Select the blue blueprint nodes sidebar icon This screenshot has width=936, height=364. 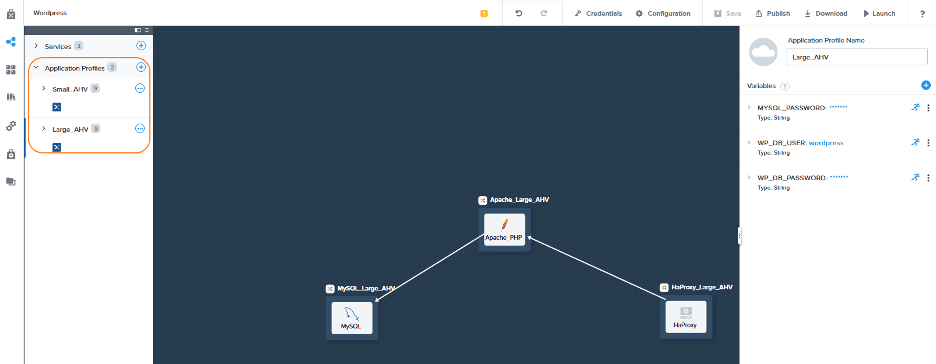pyautogui.click(x=11, y=42)
